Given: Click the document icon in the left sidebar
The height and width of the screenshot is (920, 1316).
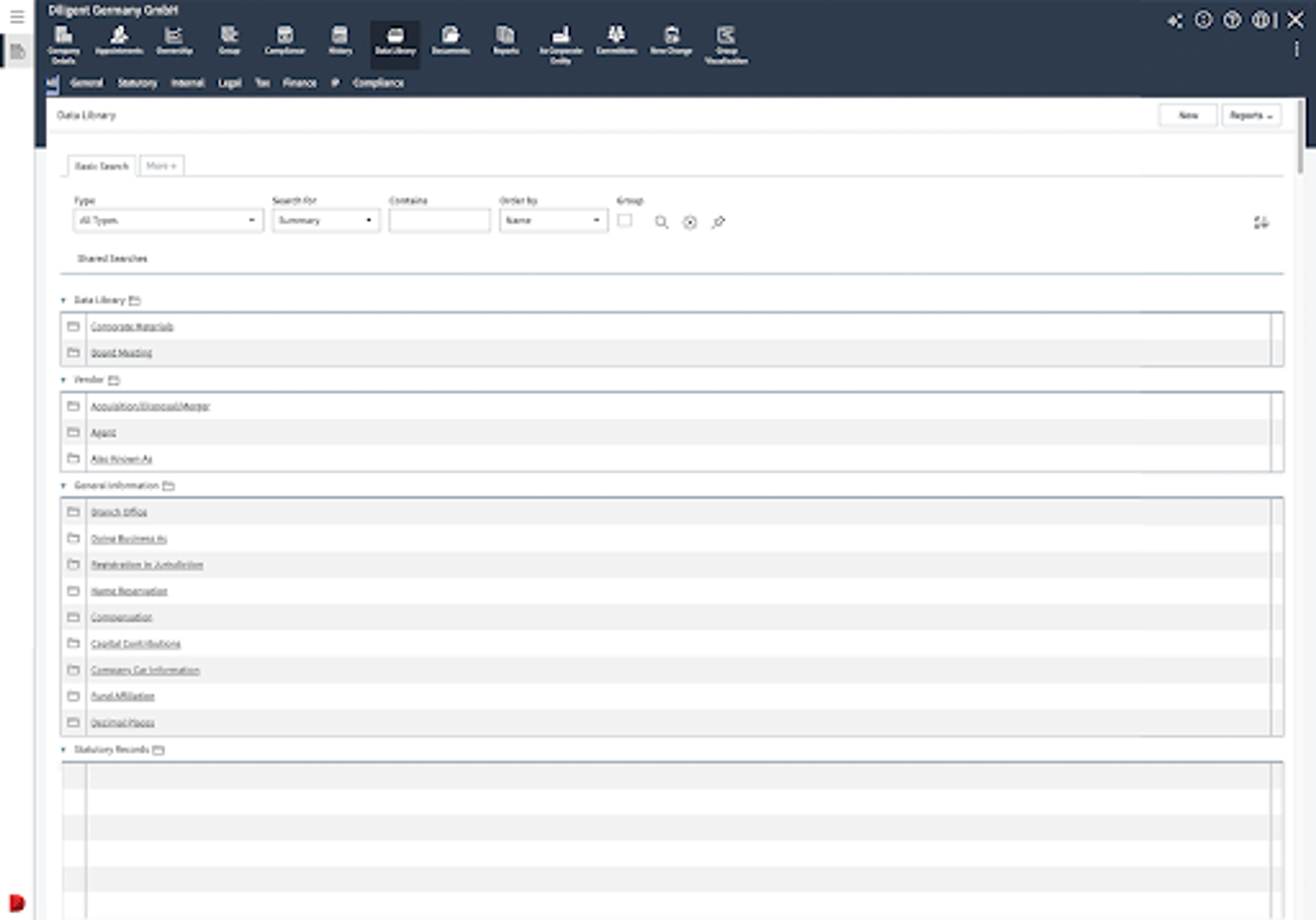Looking at the screenshot, I should tap(18, 52).
